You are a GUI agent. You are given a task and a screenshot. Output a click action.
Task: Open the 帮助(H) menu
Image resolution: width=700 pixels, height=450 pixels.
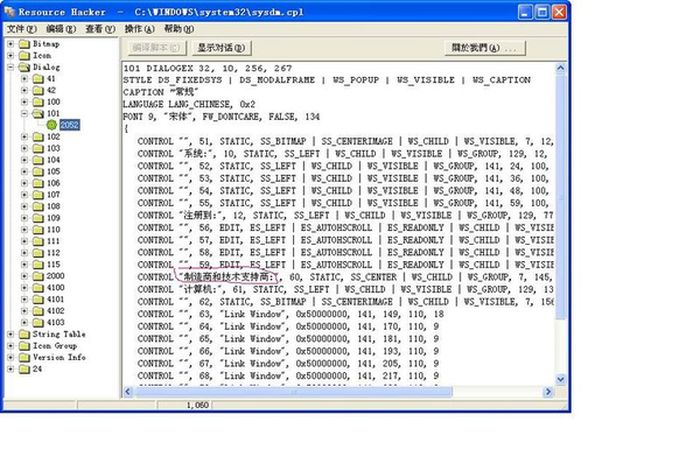coord(179,29)
